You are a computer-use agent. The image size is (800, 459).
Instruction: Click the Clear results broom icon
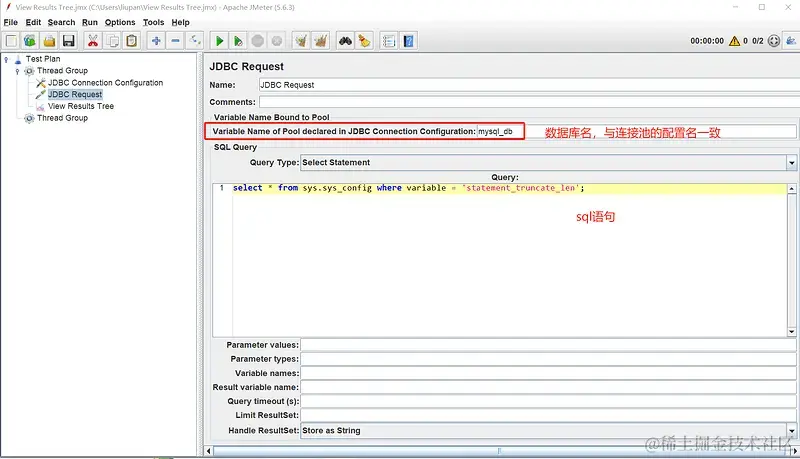click(x=302, y=41)
